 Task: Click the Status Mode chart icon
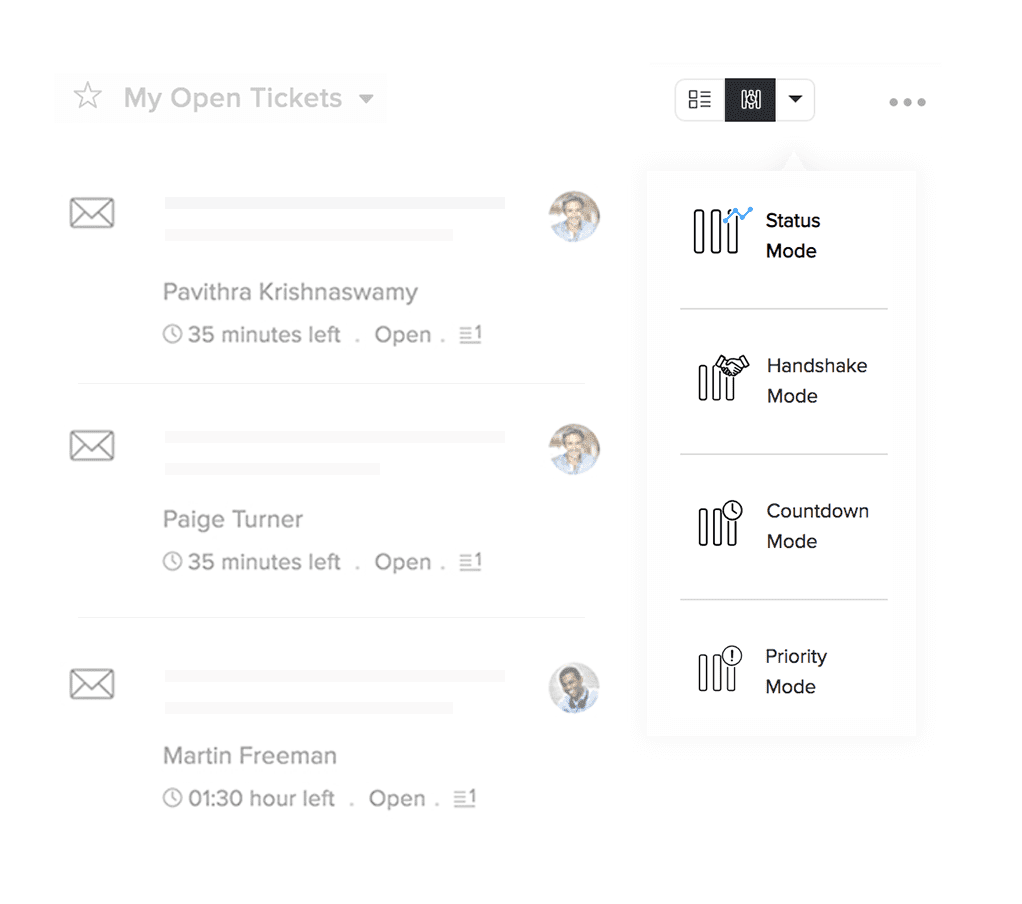point(721,230)
